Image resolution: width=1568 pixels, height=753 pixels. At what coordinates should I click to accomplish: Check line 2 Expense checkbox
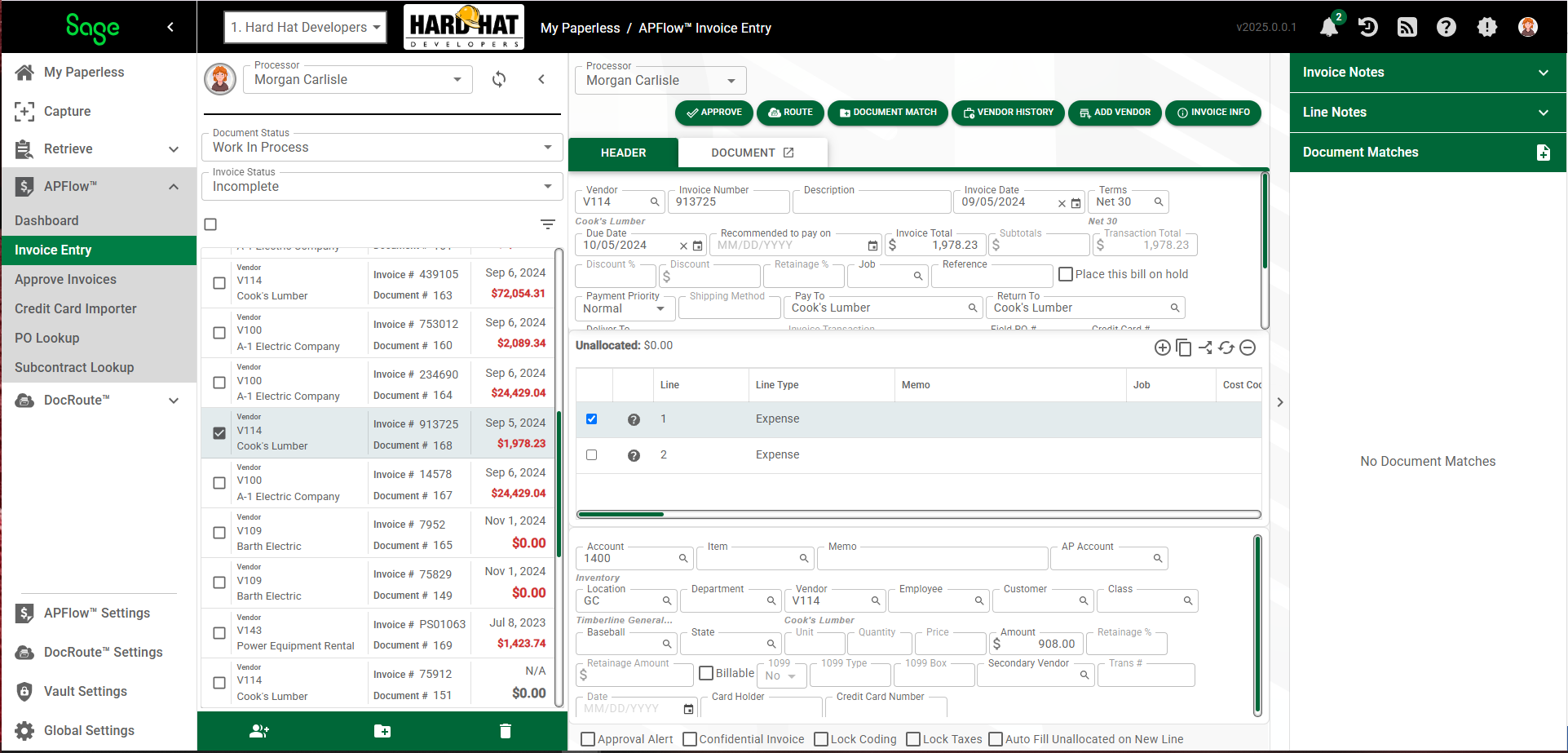(592, 455)
